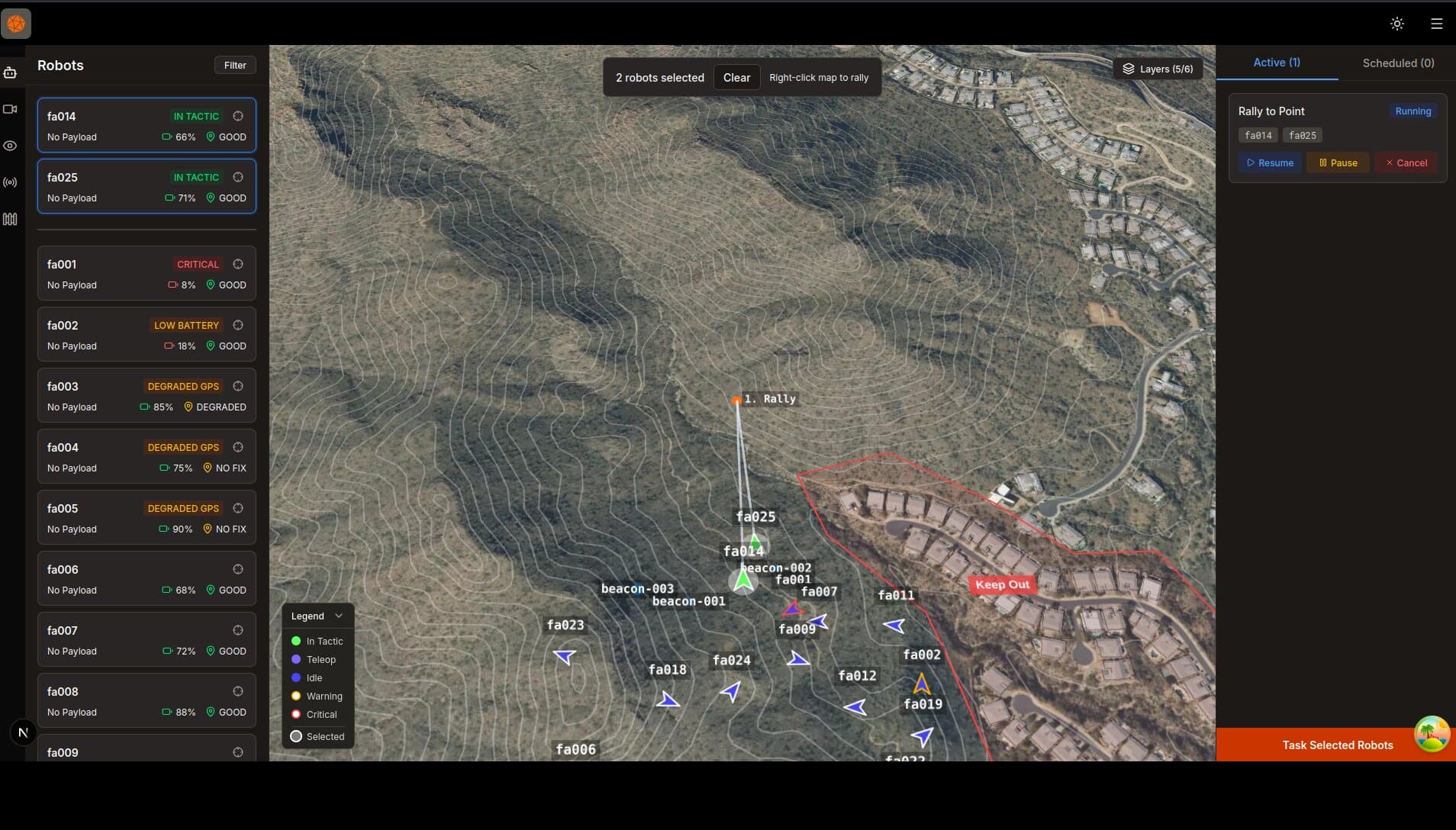Click fa001's 8% battery indicator

(x=181, y=285)
